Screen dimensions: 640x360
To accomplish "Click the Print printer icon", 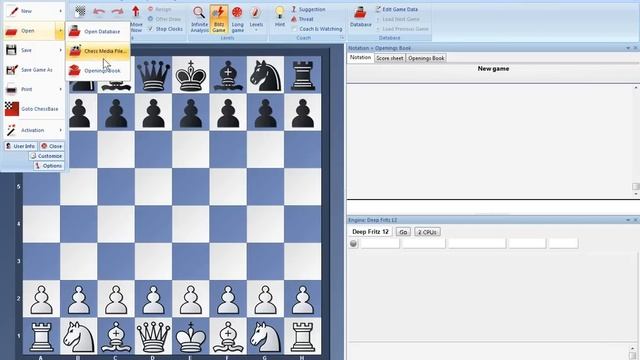I will [11, 89].
